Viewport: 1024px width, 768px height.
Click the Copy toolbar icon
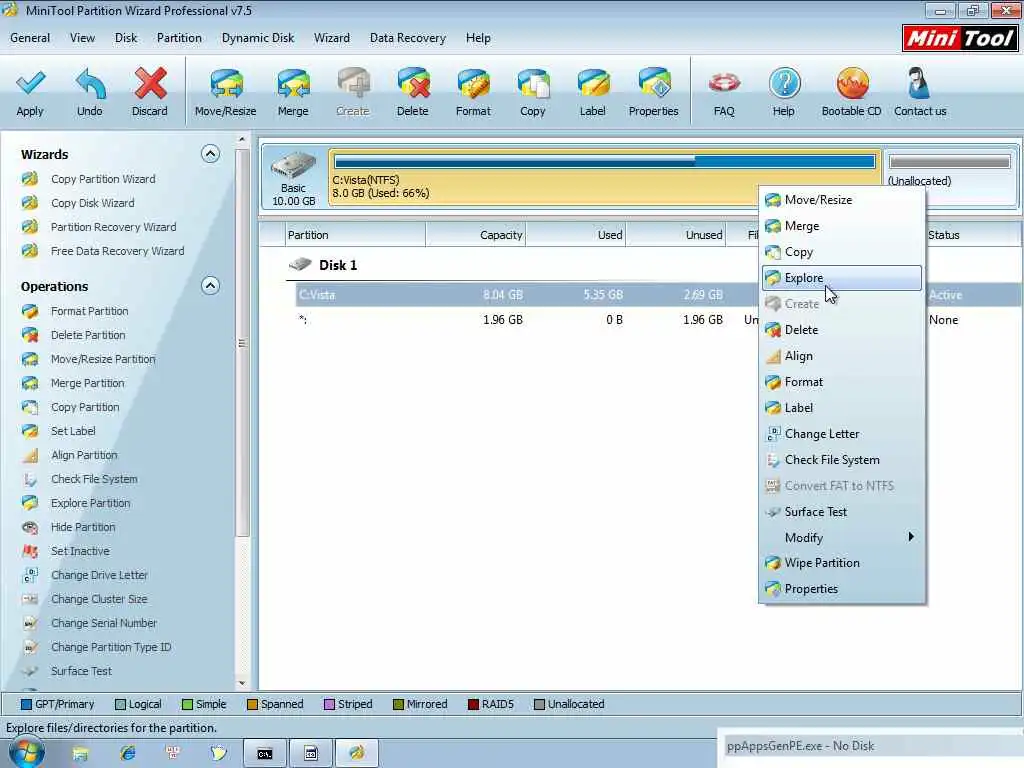[x=533, y=84]
